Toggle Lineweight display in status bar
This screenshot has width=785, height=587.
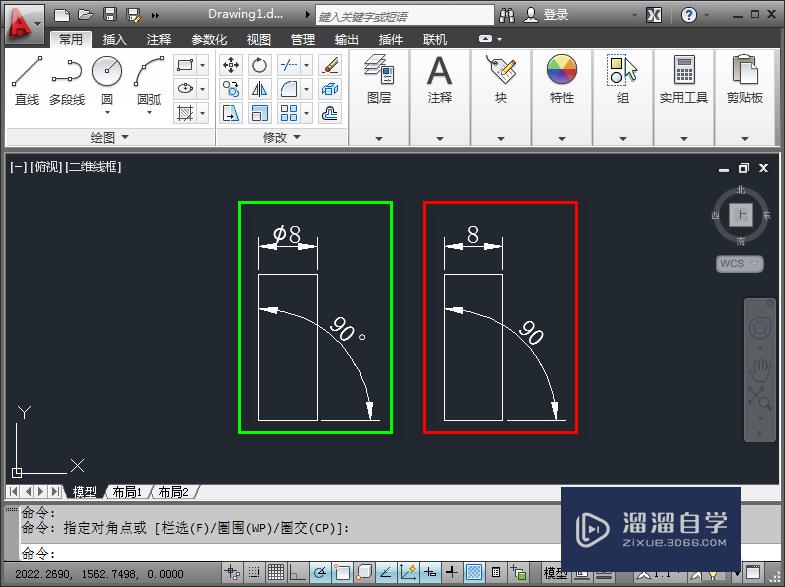pos(452,572)
